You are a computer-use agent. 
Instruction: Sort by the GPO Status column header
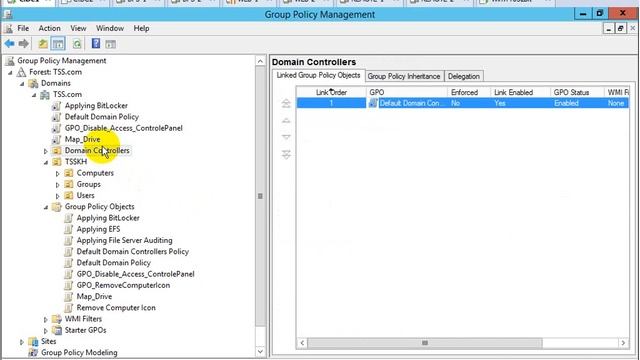tap(577, 93)
